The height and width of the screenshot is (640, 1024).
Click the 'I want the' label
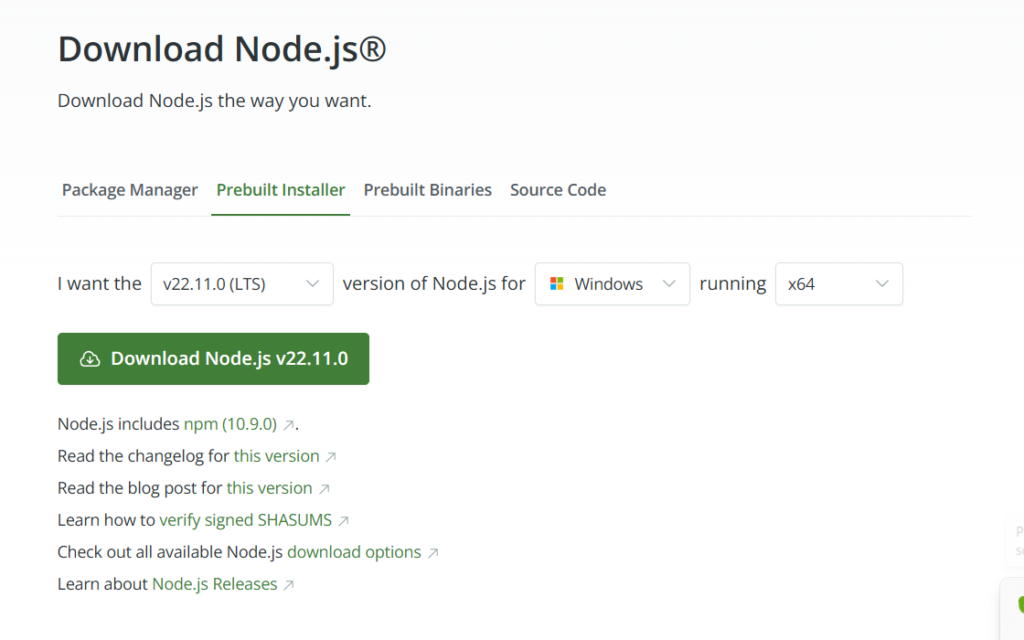pyautogui.click(x=99, y=283)
